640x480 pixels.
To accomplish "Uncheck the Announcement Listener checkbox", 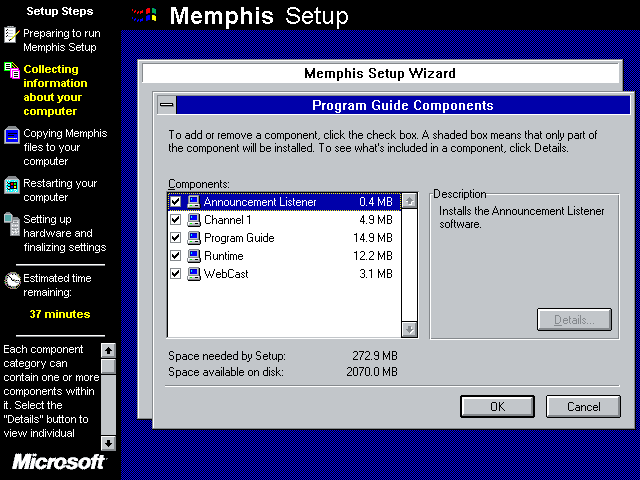I will click(176, 202).
